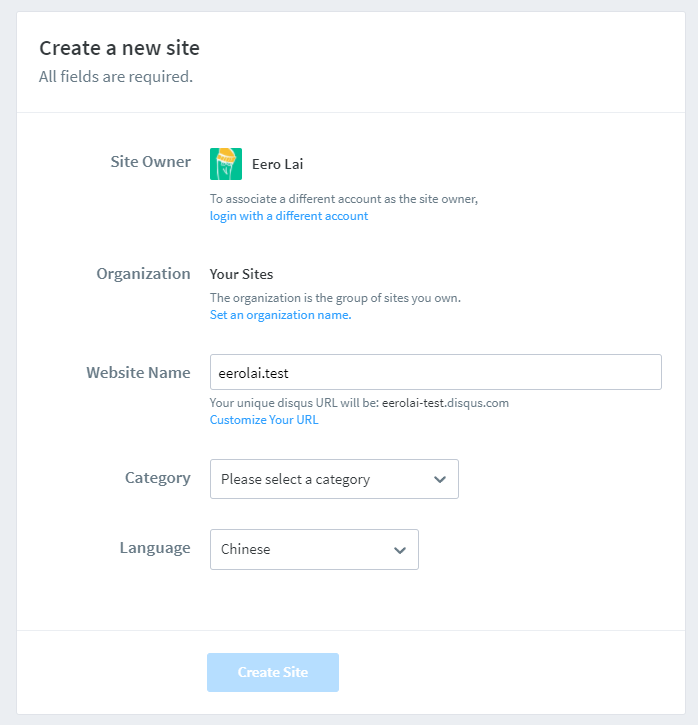Click the 'All fields are required.' subtitle
698x725 pixels.
tap(116, 77)
